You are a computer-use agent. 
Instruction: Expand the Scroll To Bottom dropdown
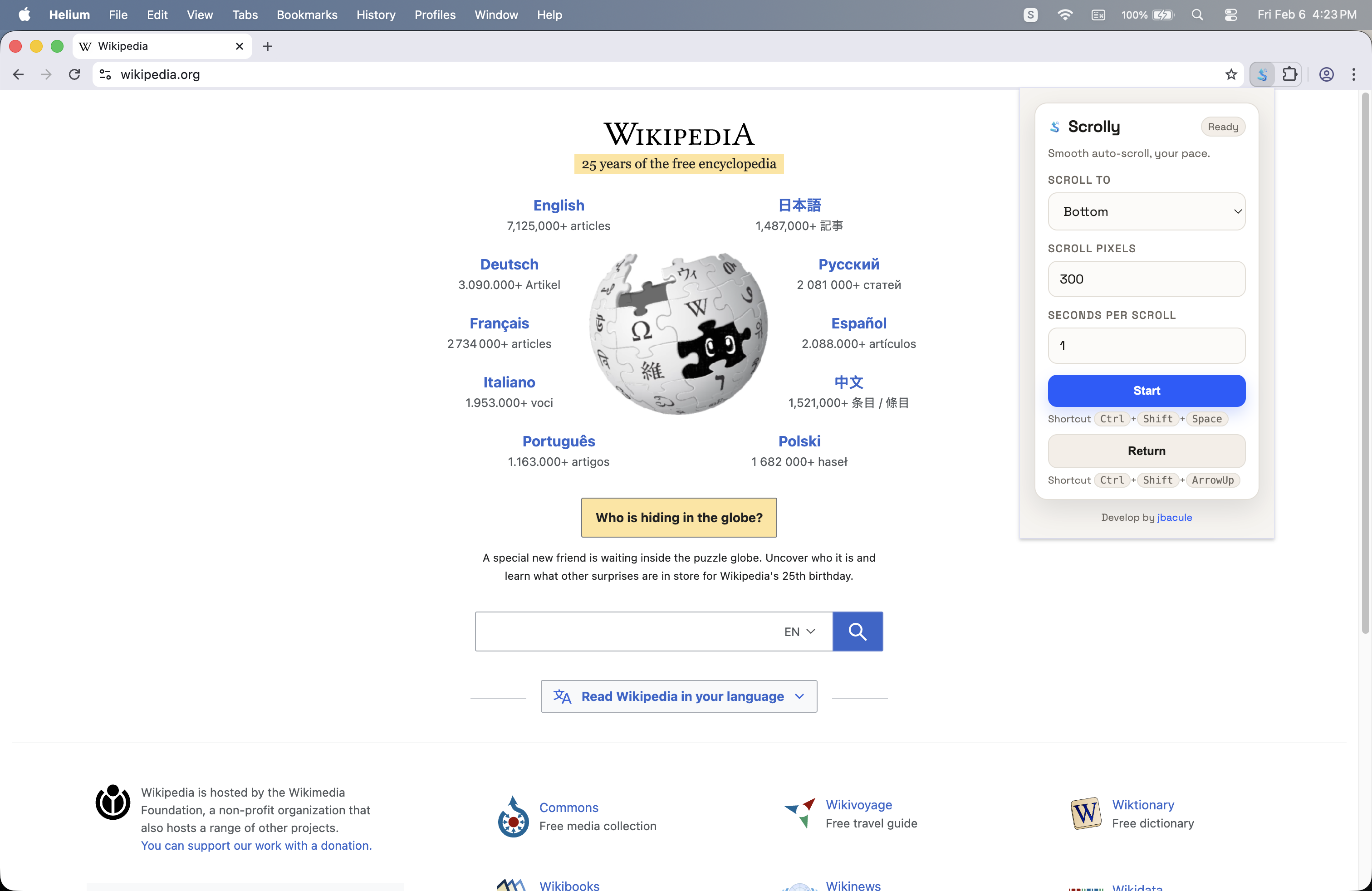click(1146, 211)
